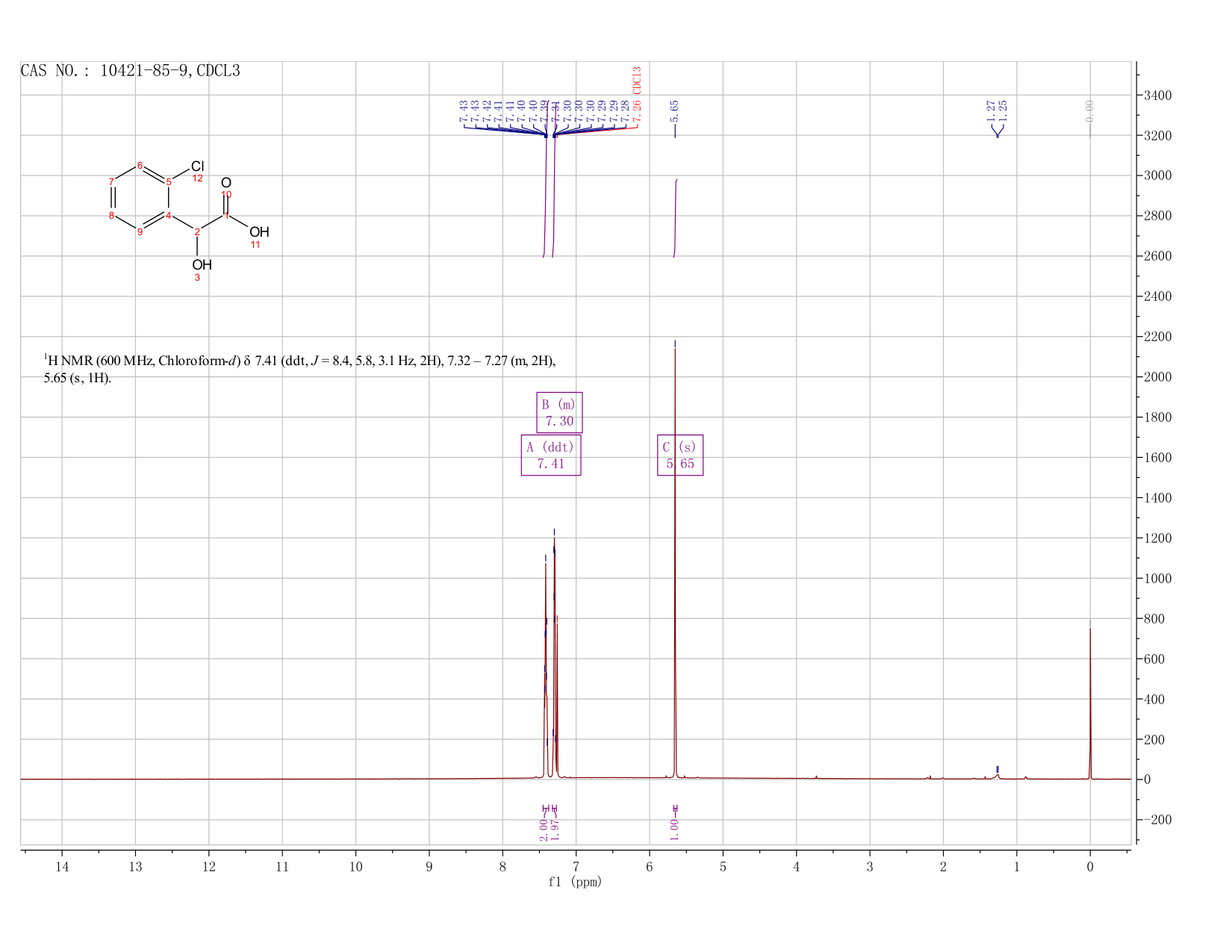Click the carbonyl O atom in the structure
This screenshot has height=952, width=1232.
[x=226, y=183]
